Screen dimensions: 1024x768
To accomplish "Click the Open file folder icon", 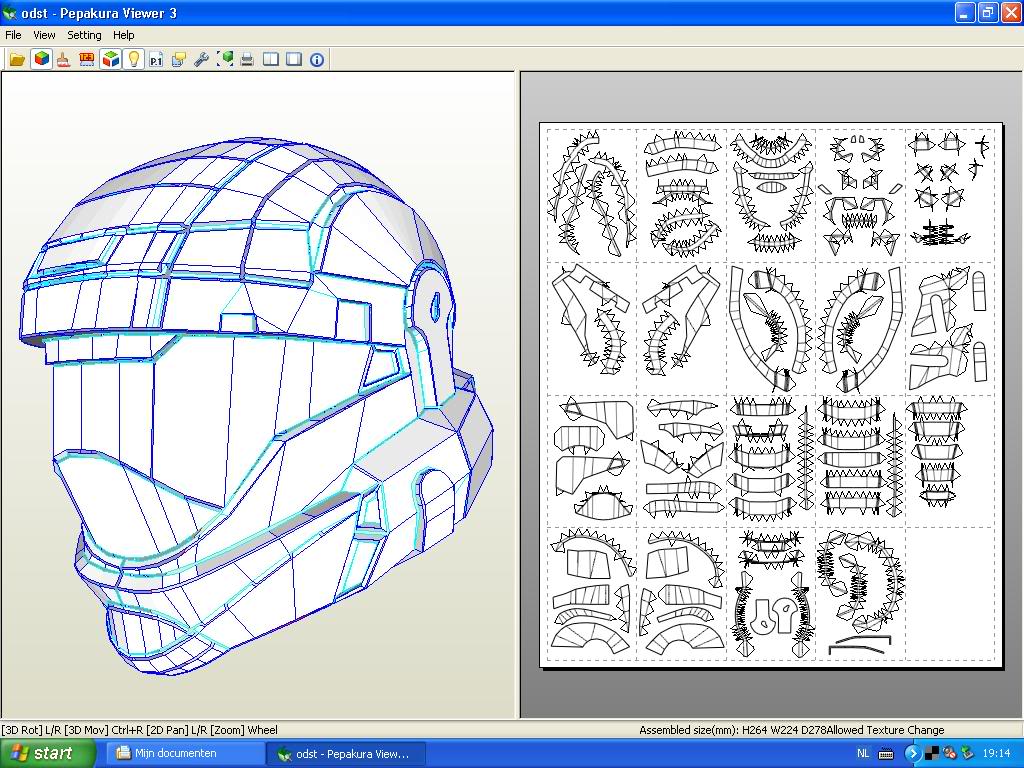I will pyautogui.click(x=17, y=60).
